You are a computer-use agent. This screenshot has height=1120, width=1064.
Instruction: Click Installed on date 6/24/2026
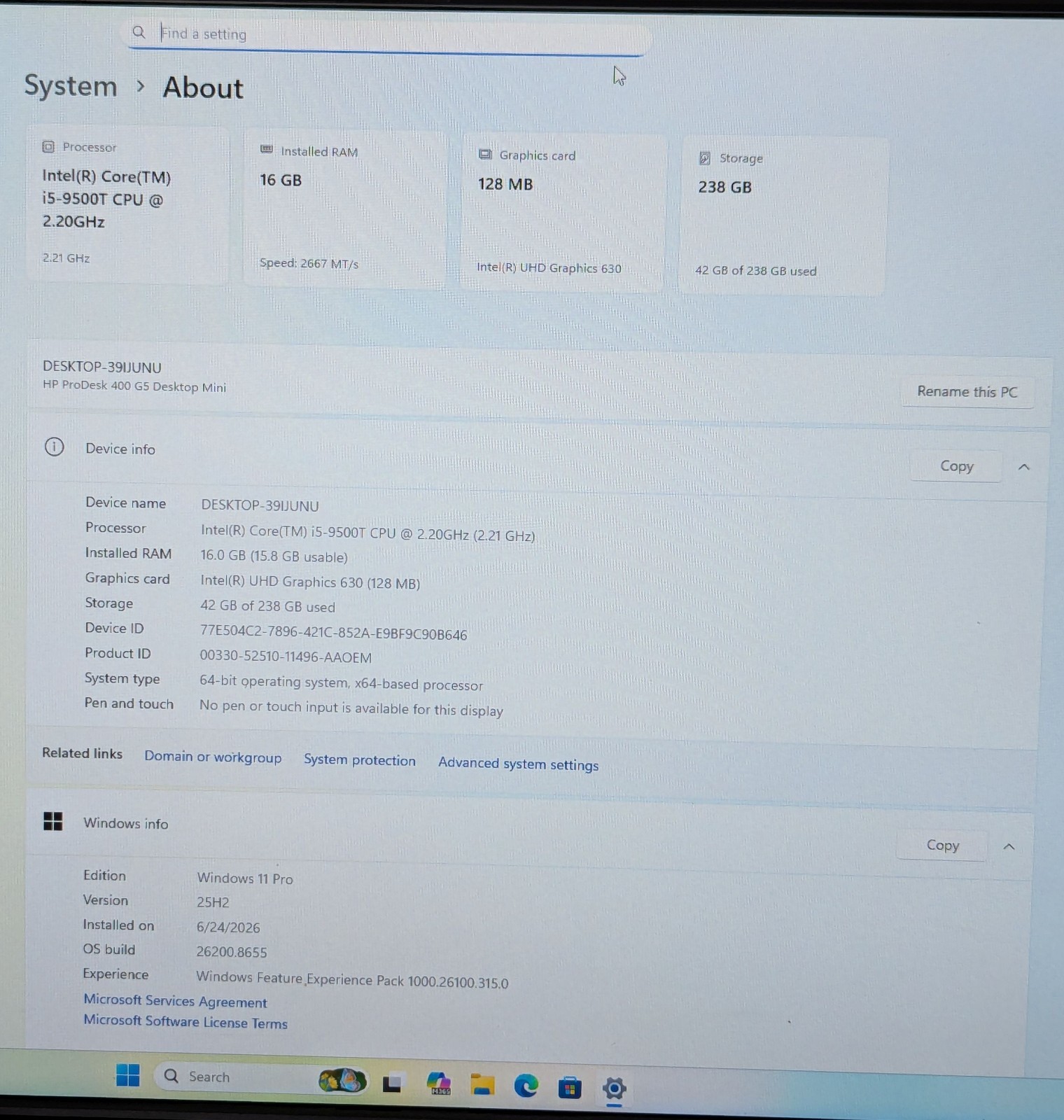[x=228, y=927]
